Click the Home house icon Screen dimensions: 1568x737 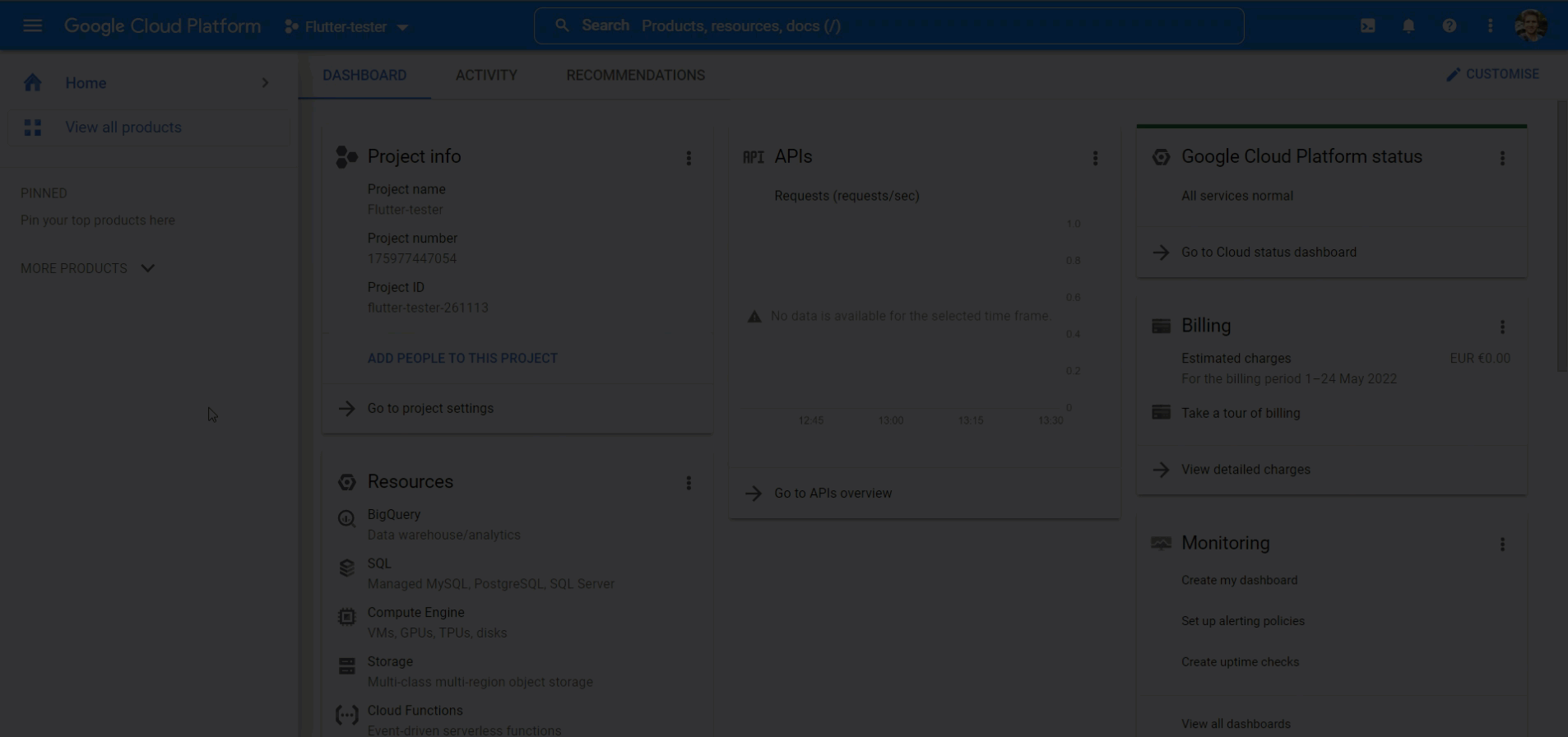pyautogui.click(x=33, y=82)
